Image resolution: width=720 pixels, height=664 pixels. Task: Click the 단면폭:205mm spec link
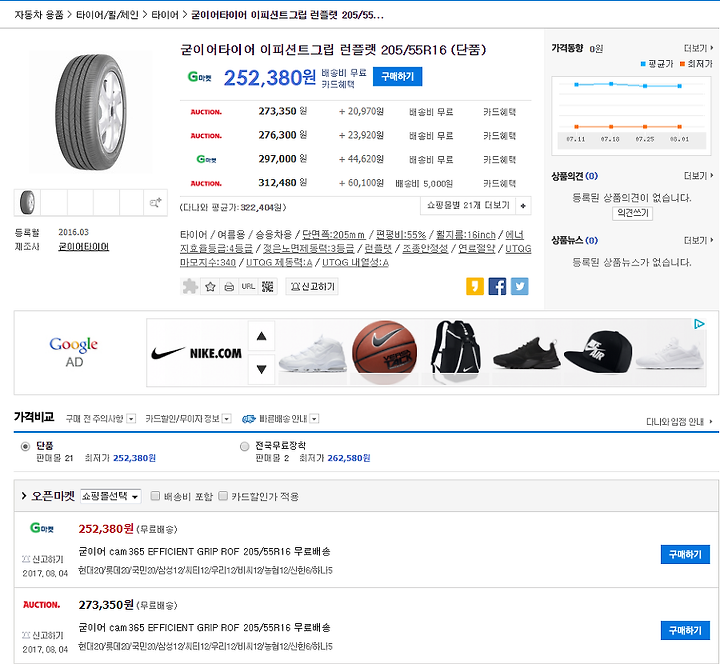tap(333, 235)
